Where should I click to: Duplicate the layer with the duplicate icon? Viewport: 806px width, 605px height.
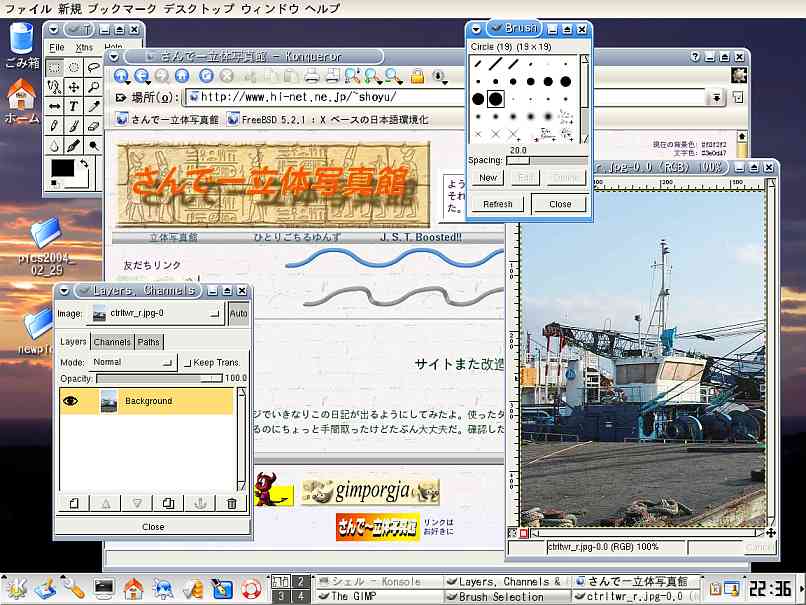pyautogui.click(x=168, y=503)
